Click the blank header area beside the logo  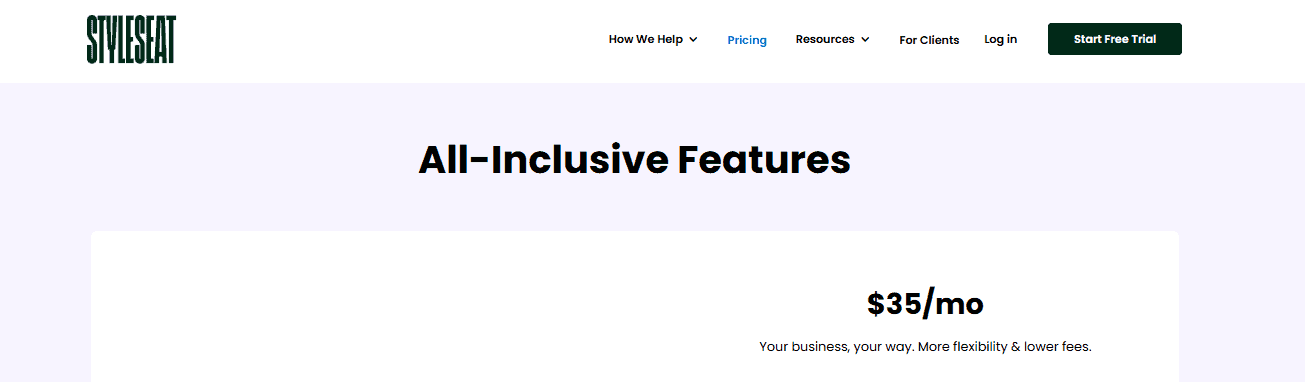[x=390, y=40]
